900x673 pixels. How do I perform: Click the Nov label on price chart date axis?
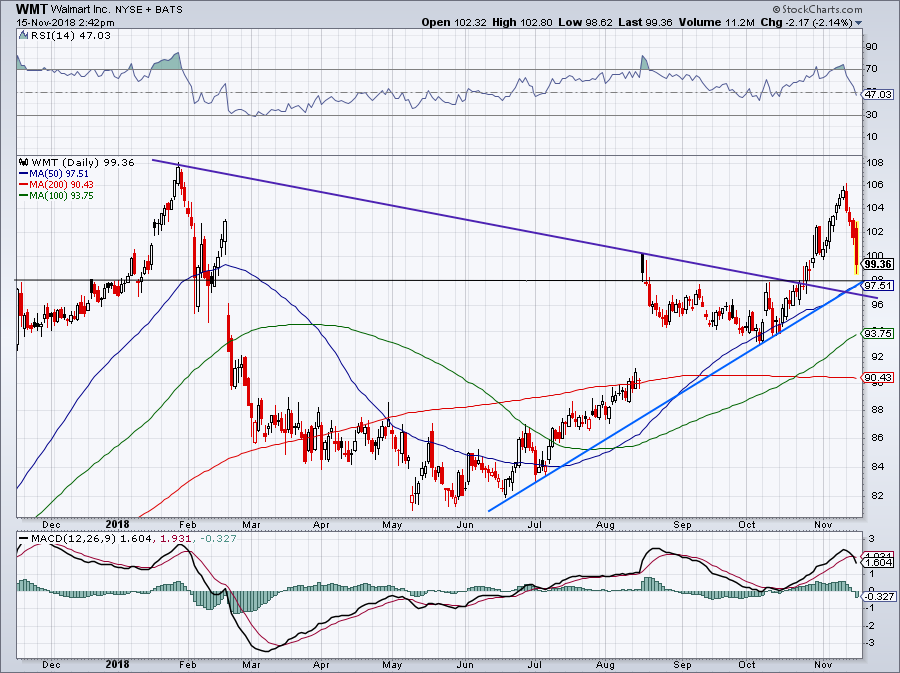pos(823,524)
